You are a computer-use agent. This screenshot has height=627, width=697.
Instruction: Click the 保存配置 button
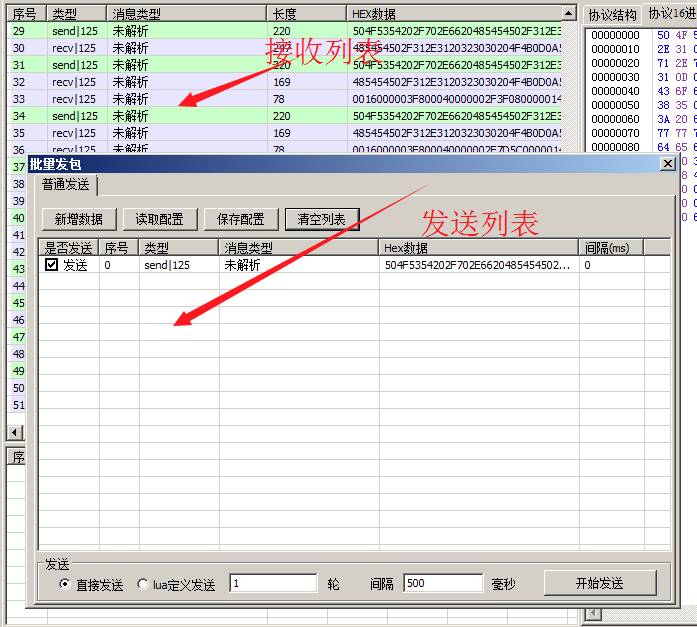241,219
